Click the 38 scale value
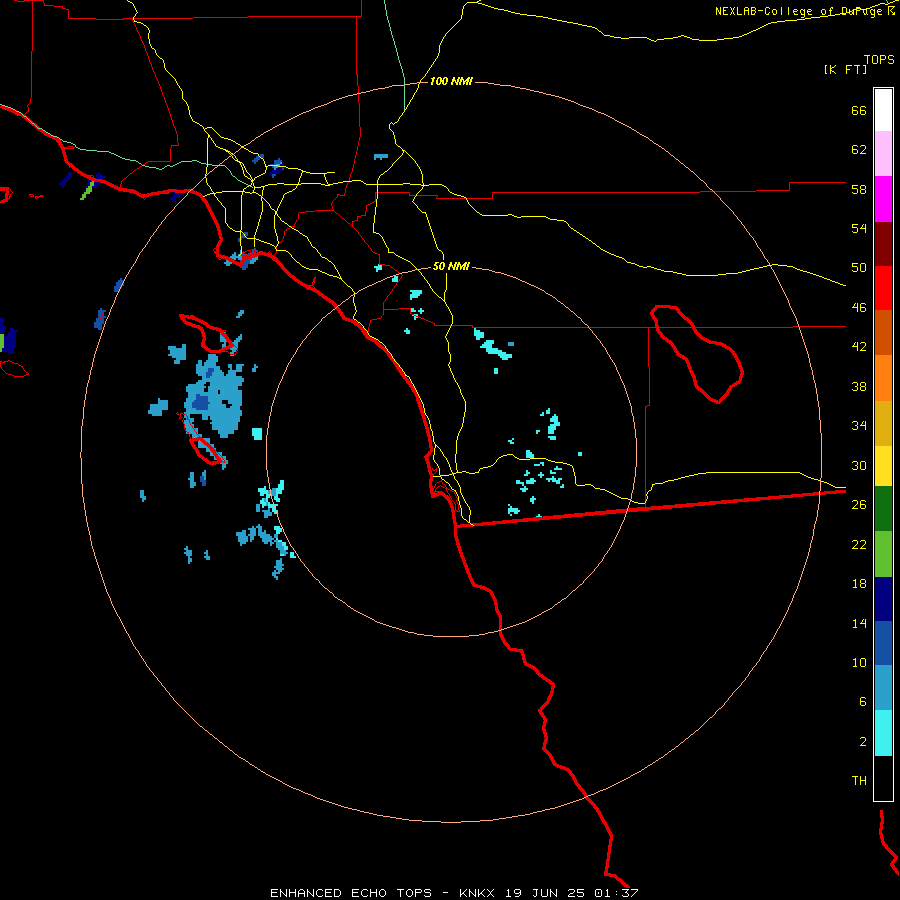 (859, 386)
